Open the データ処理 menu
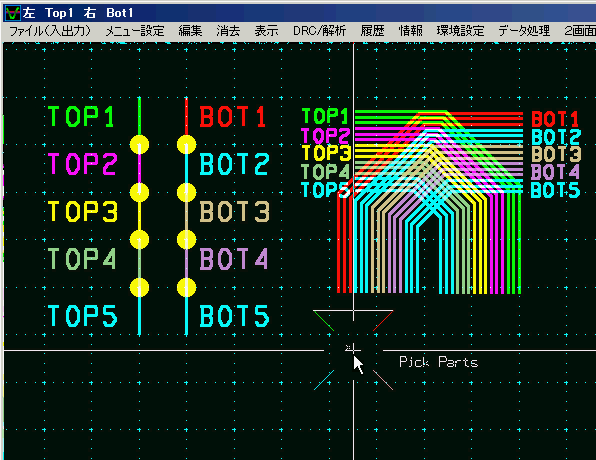Screen dimensions: 596x460 tap(524, 31)
